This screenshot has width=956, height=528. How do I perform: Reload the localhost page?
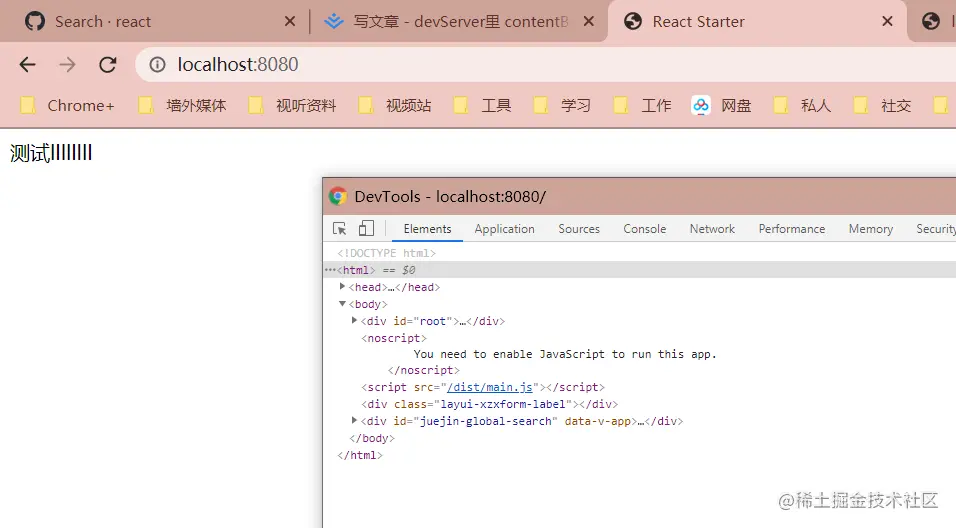pyautogui.click(x=108, y=65)
